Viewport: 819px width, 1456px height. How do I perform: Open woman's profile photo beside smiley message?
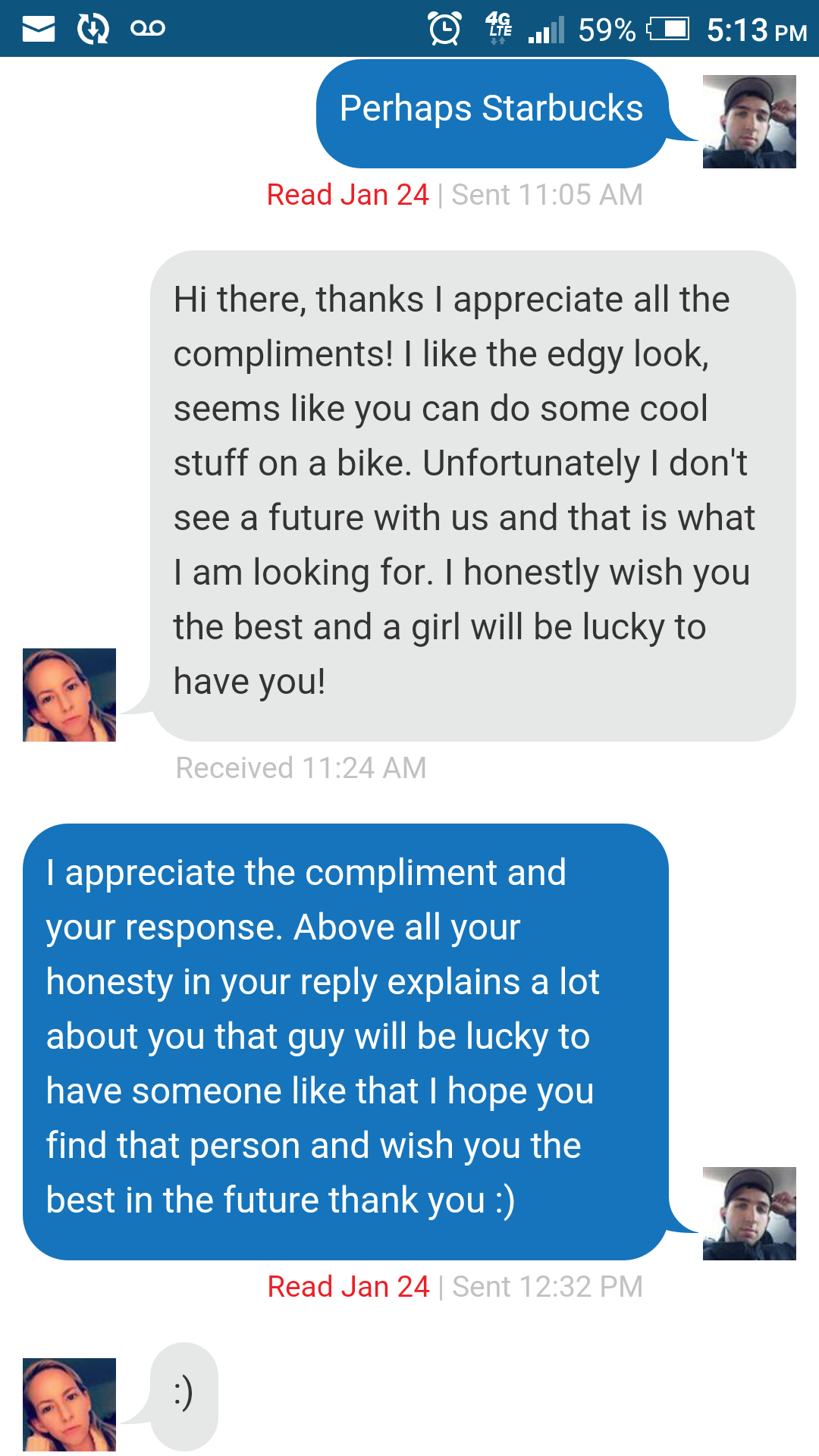[69, 1404]
